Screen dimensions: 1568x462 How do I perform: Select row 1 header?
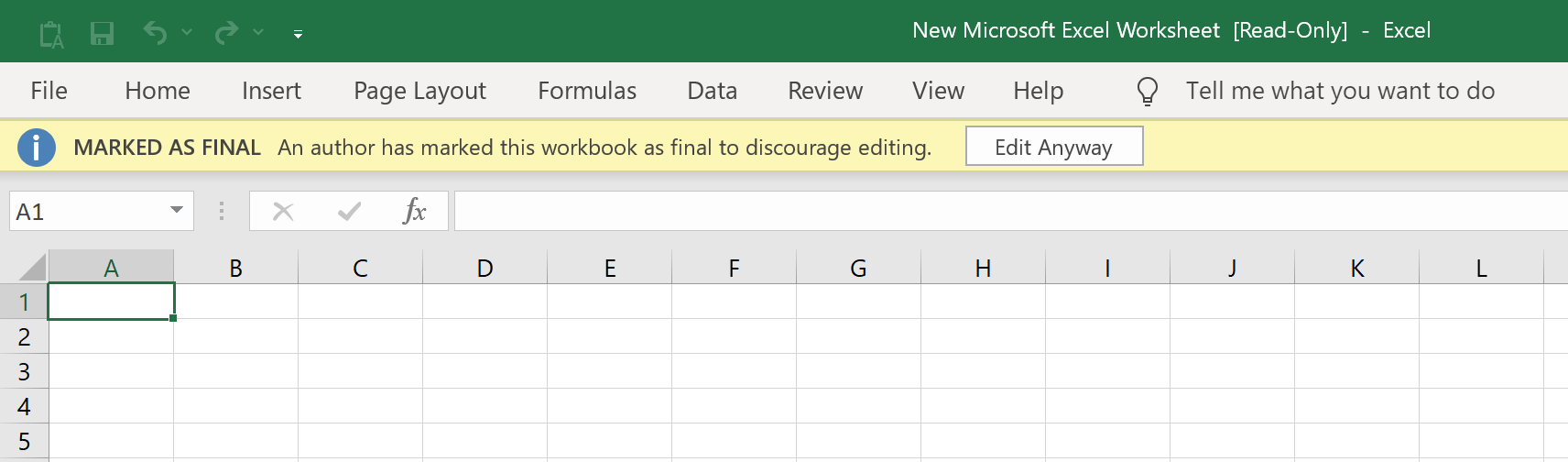[24, 302]
